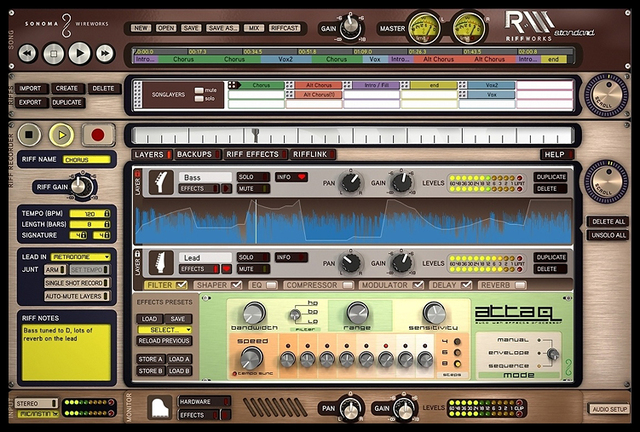Open the effects presets SELECT dropdown
640x432 pixels.
tap(164, 330)
